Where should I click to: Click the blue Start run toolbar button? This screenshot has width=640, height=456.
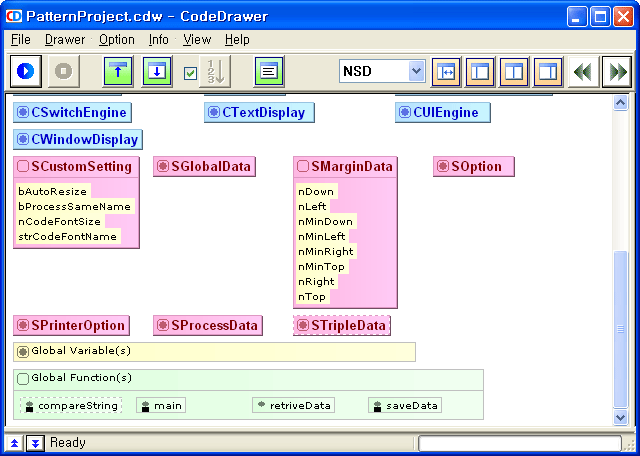click(26, 71)
